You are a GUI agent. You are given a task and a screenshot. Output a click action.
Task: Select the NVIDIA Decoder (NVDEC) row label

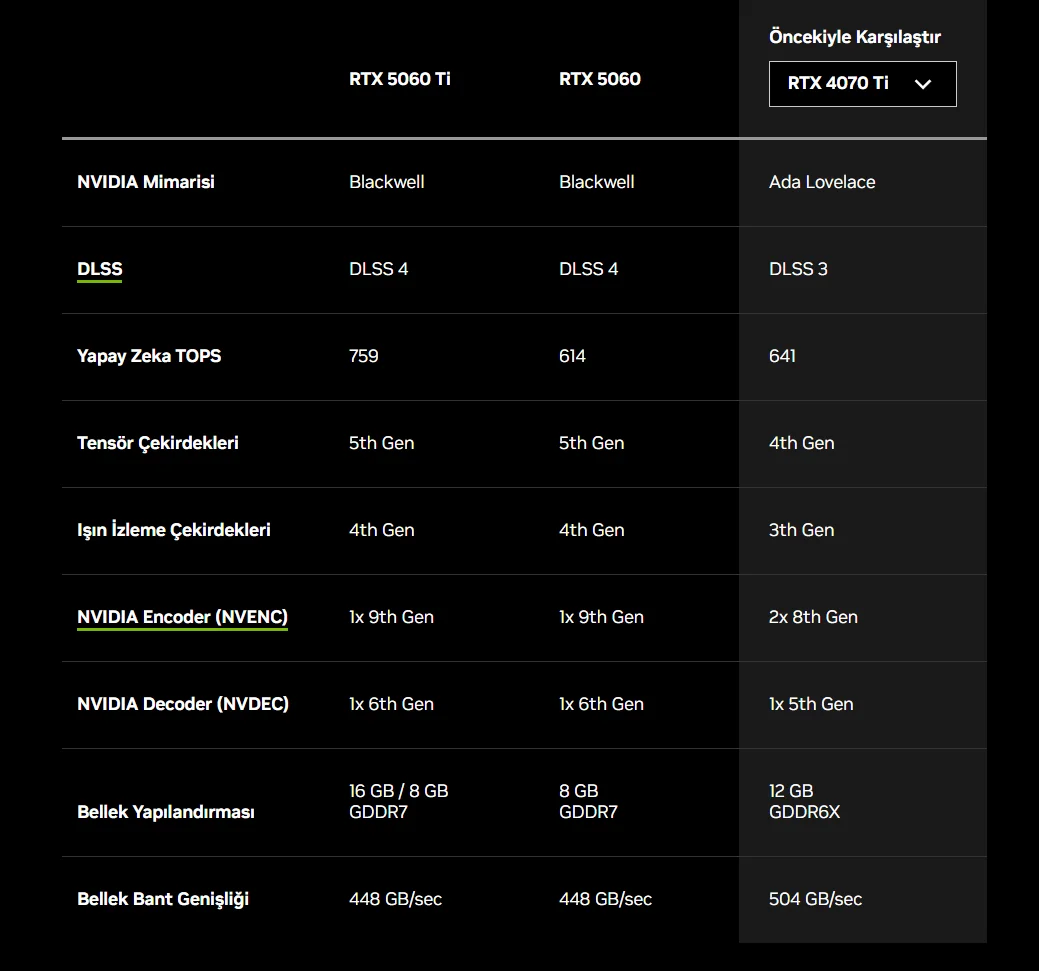click(x=182, y=704)
